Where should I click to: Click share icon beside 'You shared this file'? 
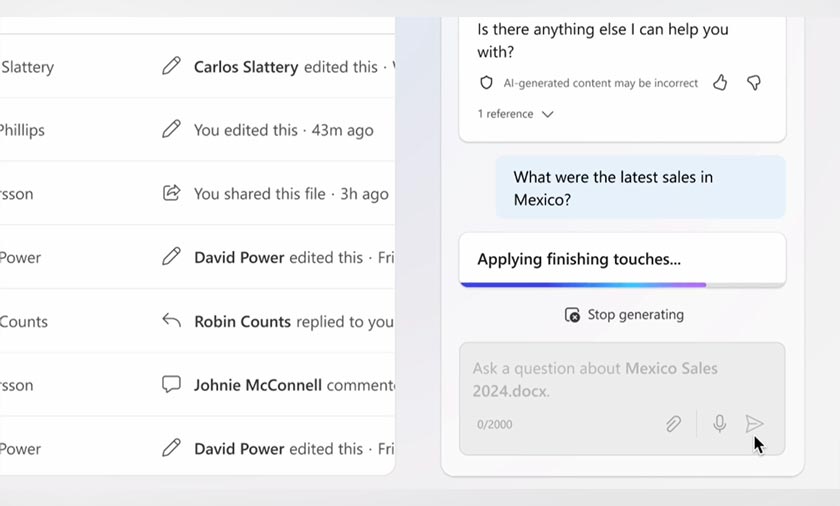[172, 193]
